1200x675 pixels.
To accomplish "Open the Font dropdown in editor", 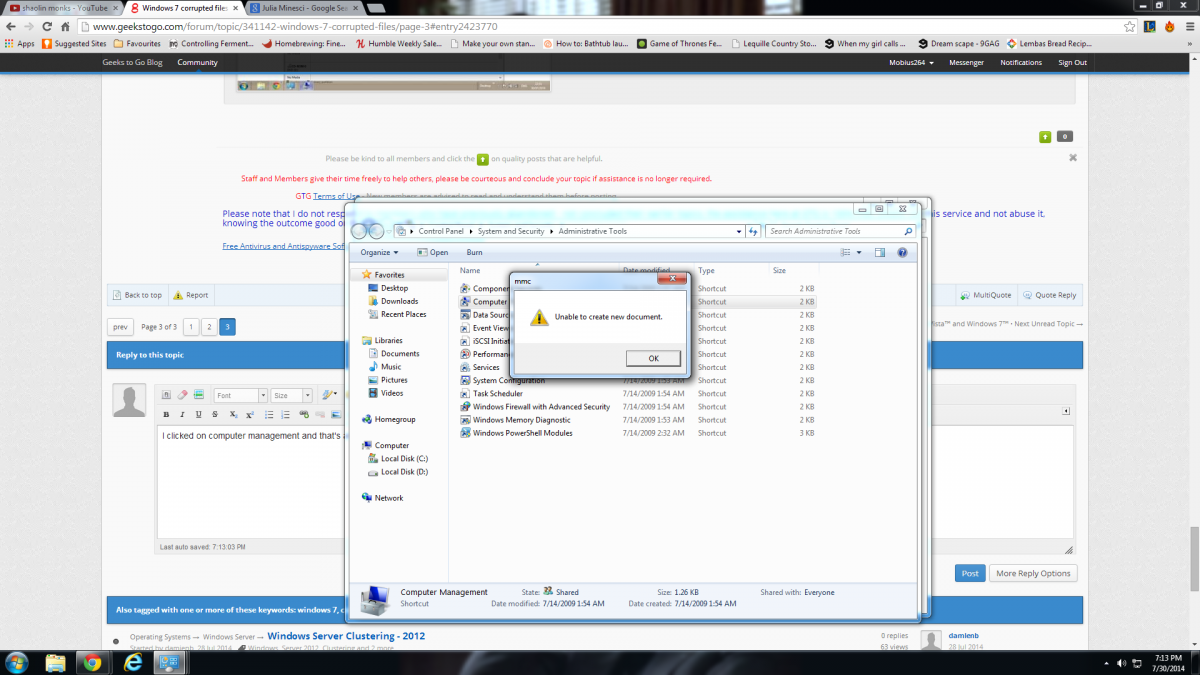I will coord(241,396).
